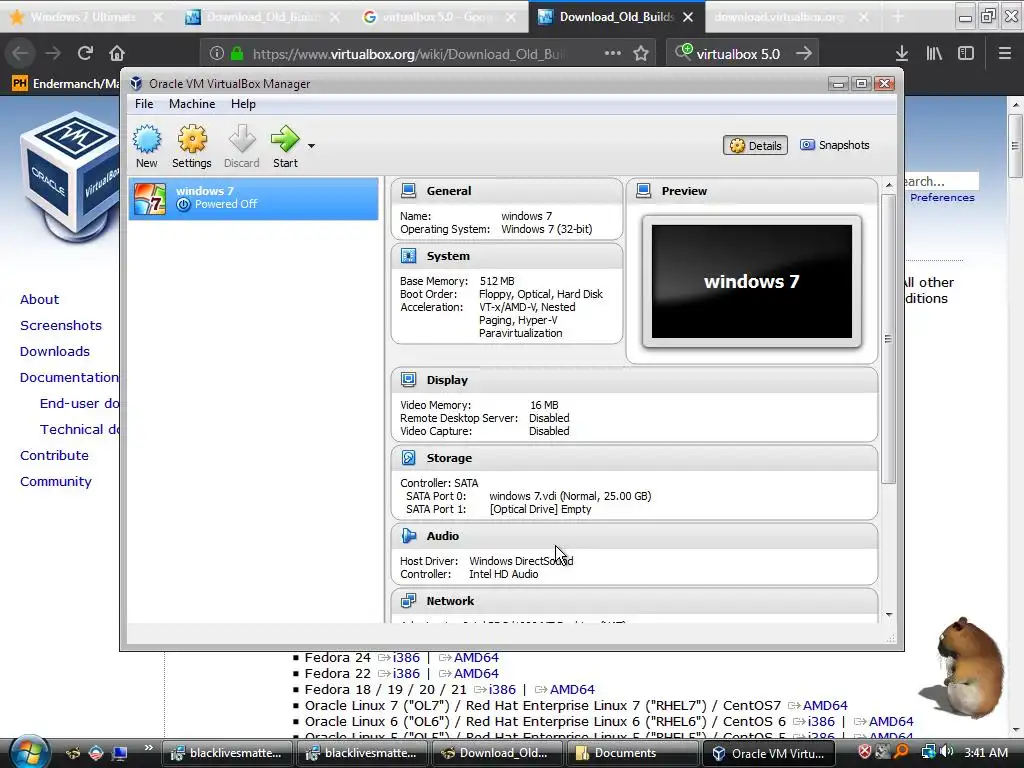Select the windows 7 VM in the list

click(x=253, y=198)
